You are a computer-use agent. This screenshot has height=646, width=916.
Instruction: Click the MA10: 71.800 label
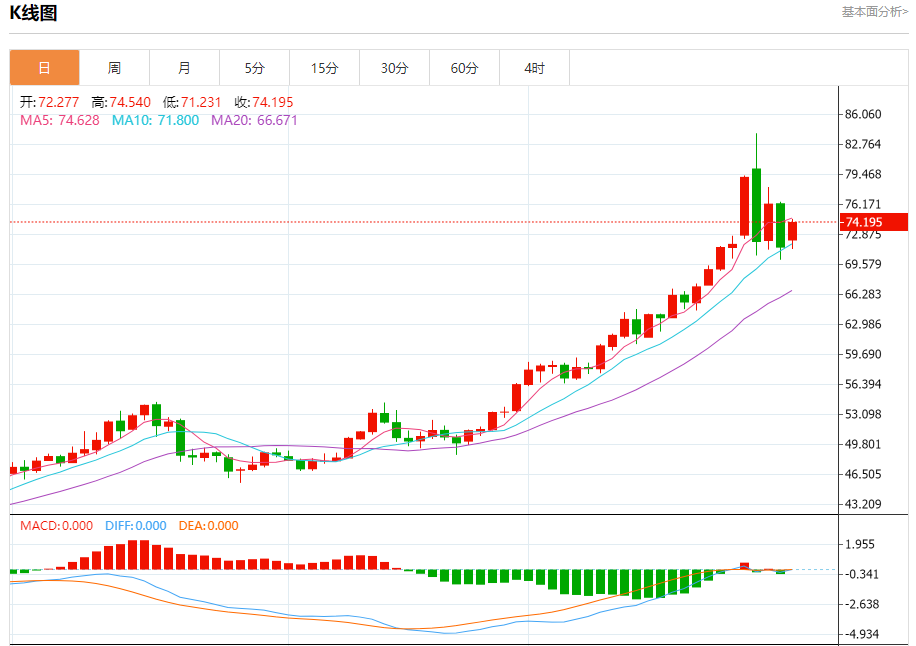155,120
